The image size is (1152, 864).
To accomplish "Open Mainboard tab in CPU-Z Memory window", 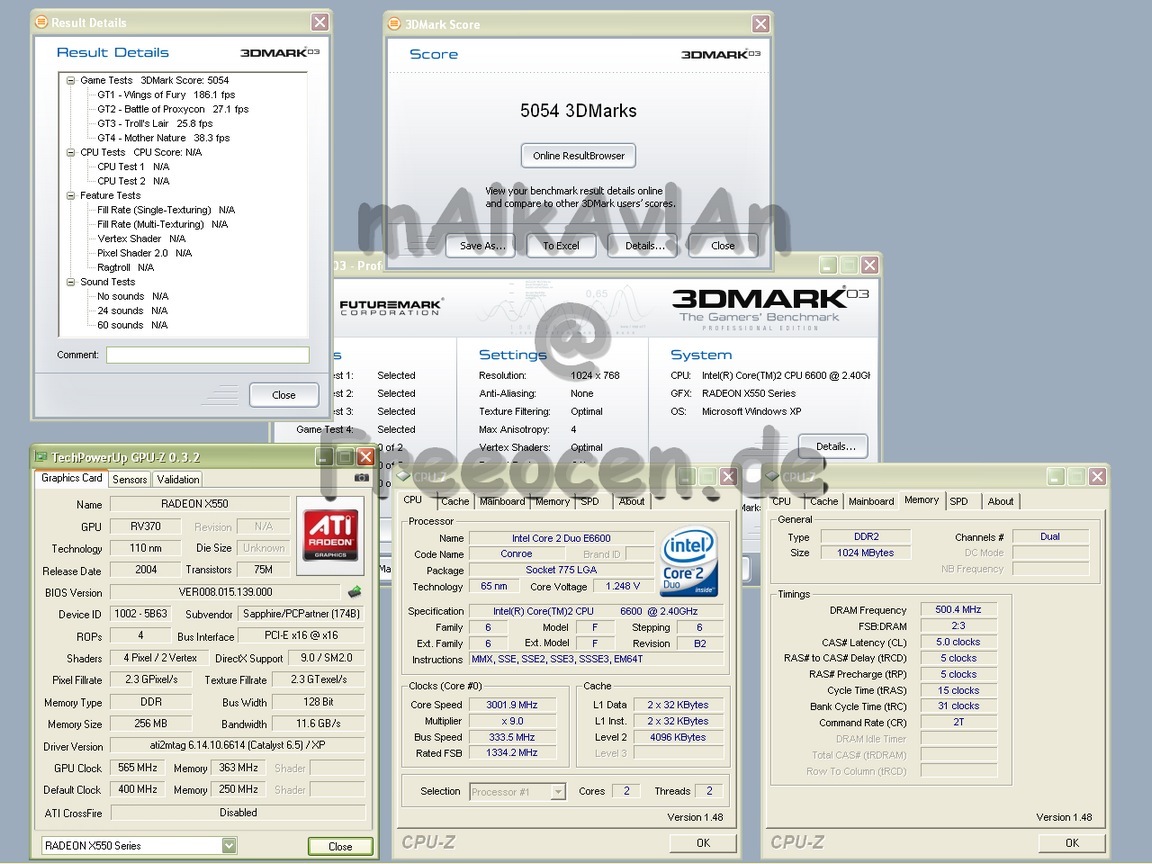I will (871, 501).
